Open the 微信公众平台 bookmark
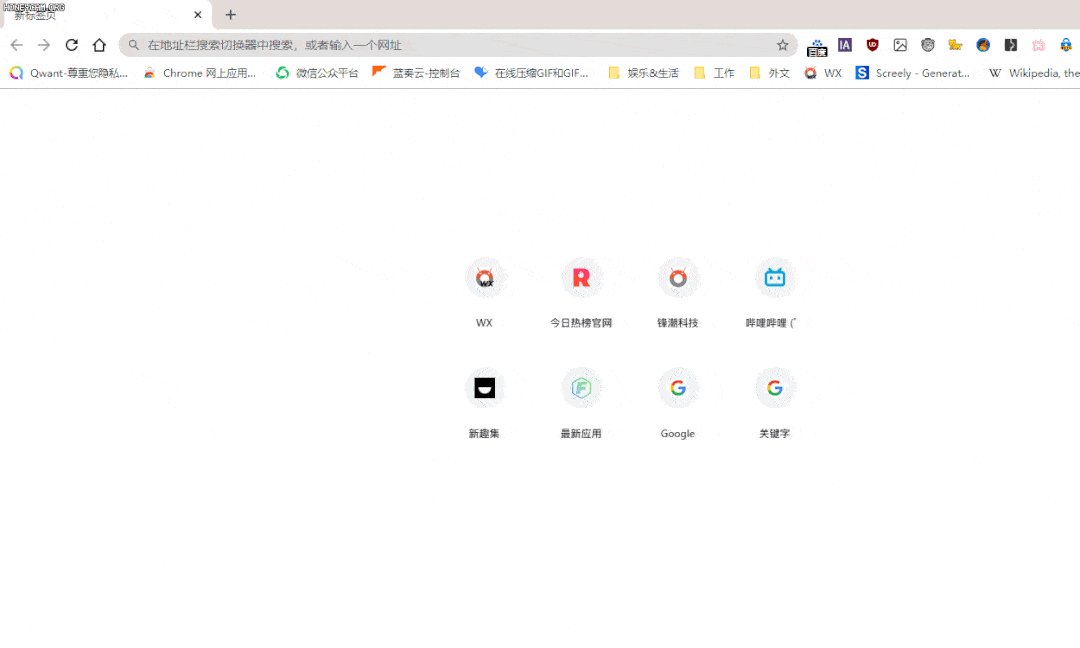Screen dimensions: 1080x648 click(x=317, y=73)
